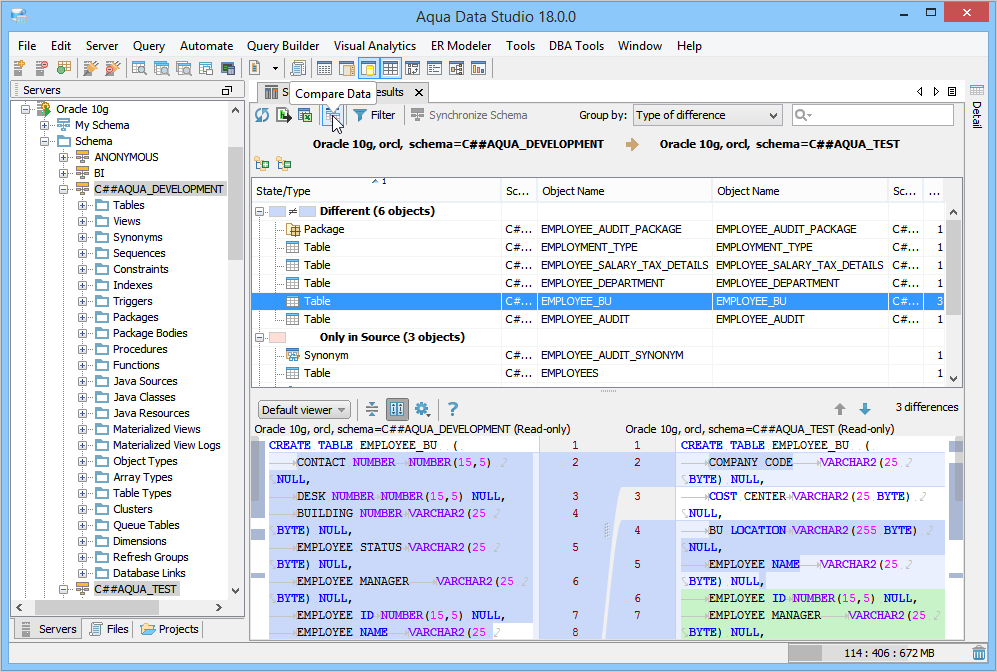Open the Filter button
Image resolution: width=997 pixels, height=672 pixels.
point(375,115)
